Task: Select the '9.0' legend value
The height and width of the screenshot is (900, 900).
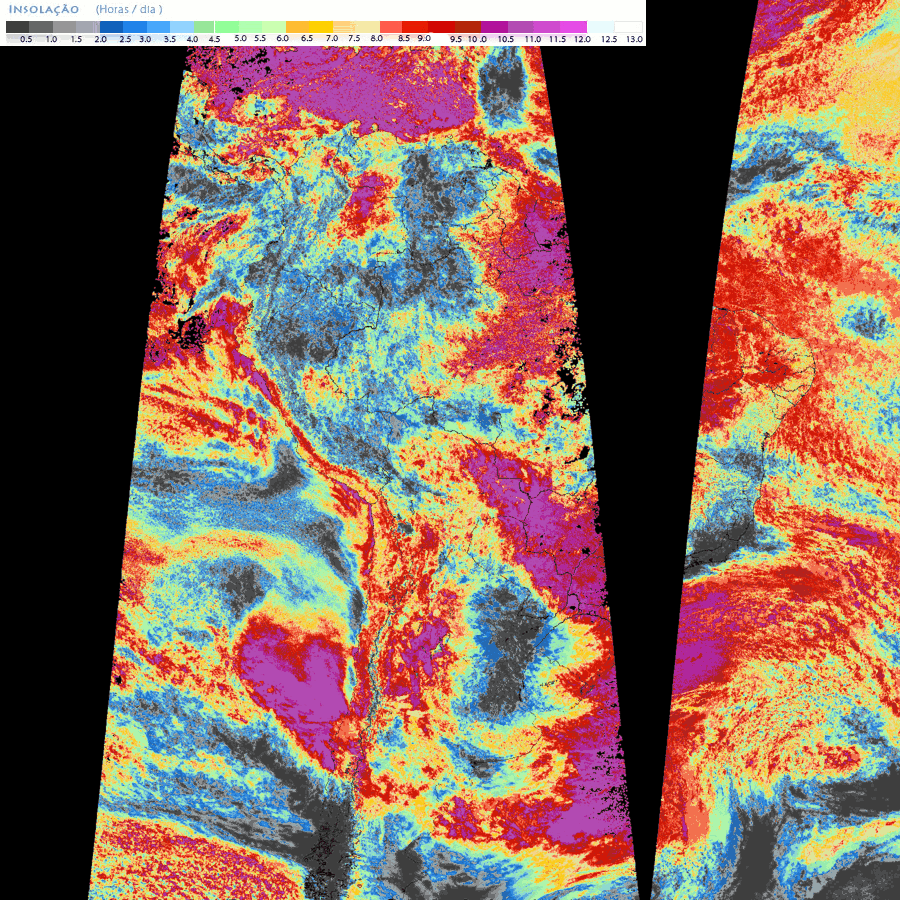Action: (x=424, y=38)
